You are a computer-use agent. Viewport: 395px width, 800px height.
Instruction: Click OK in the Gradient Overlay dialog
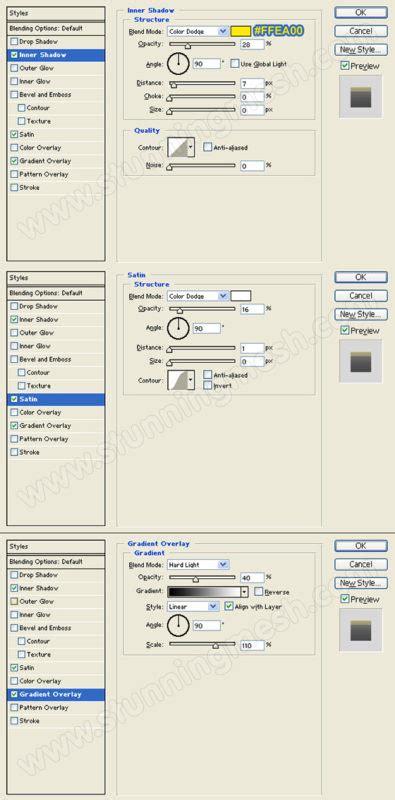point(361,545)
